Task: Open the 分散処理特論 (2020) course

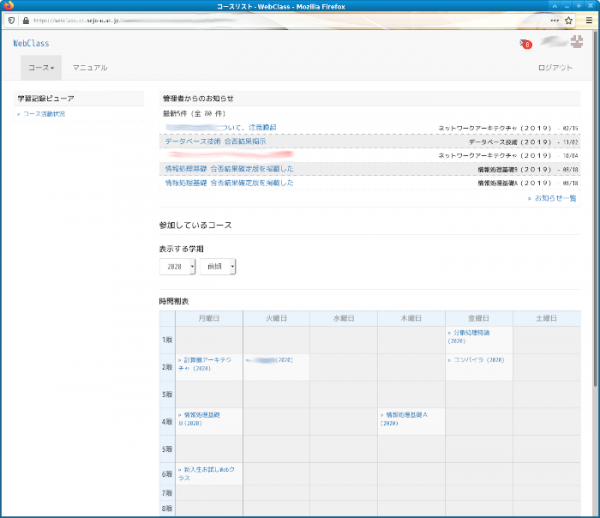Action: [x=469, y=337]
